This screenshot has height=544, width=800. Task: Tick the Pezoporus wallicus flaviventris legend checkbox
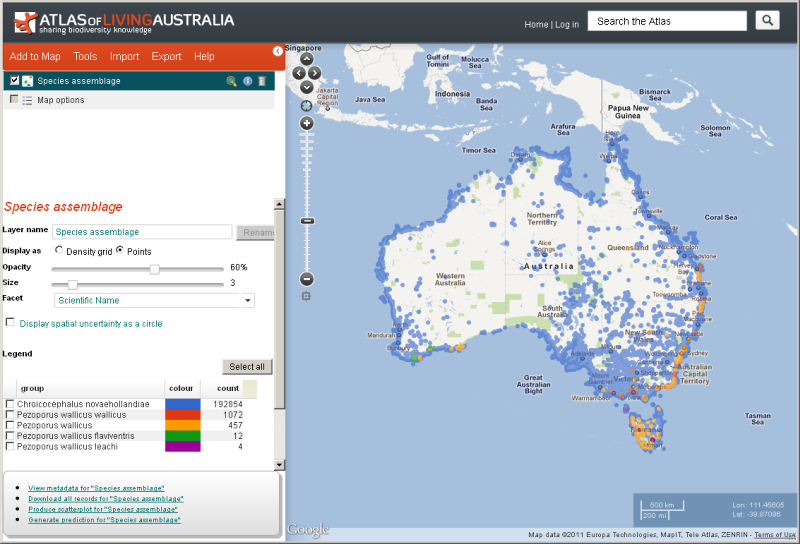(x=10, y=436)
